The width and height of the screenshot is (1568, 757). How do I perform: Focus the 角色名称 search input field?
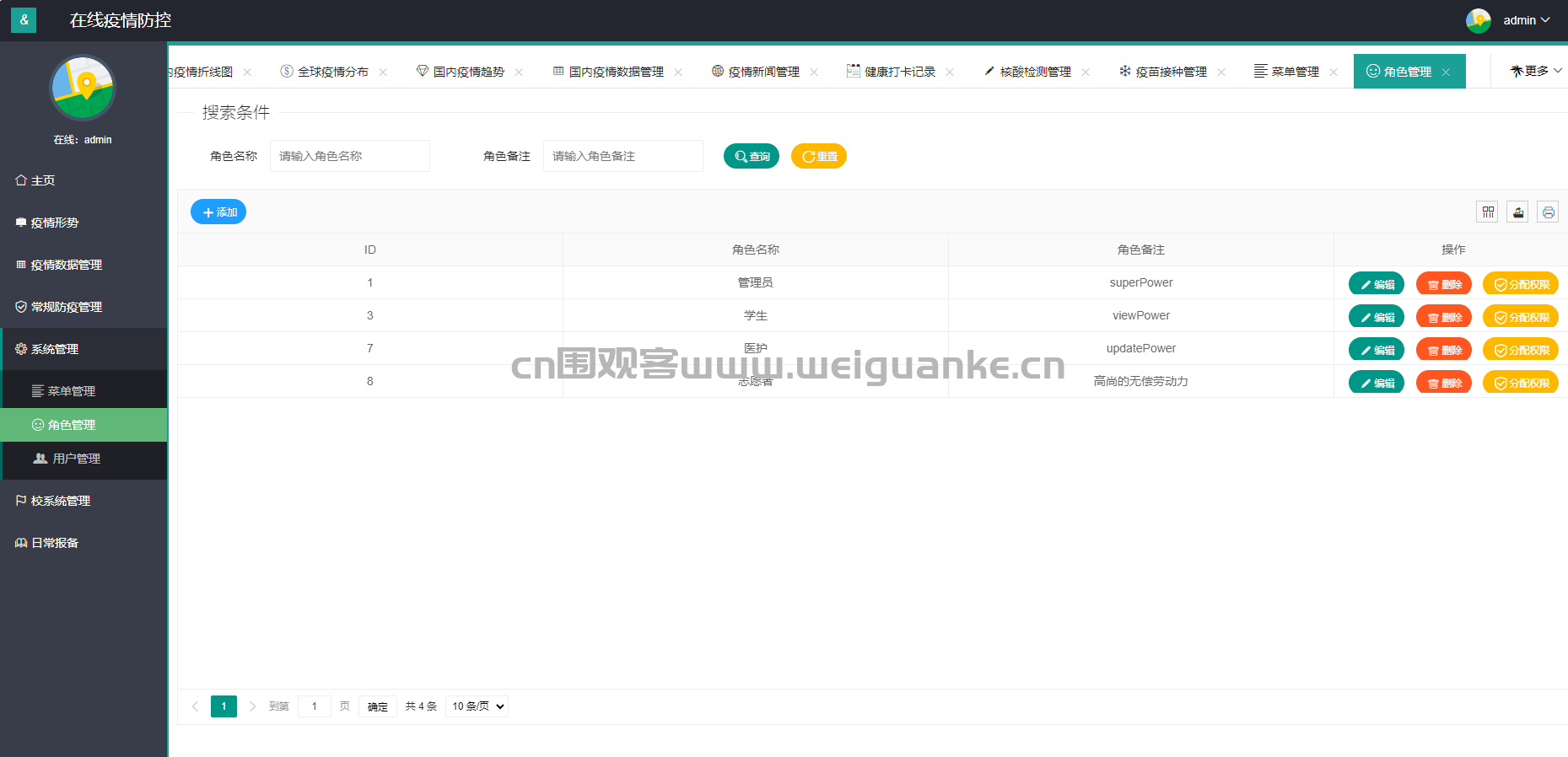349,156
